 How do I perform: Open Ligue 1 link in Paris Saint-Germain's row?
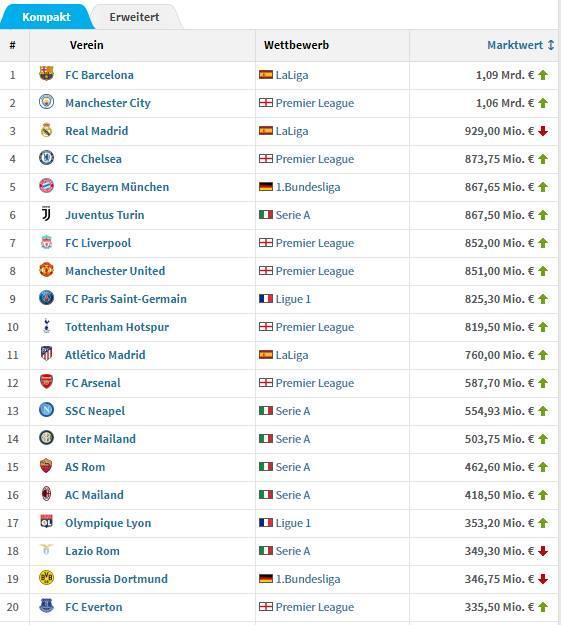293,299
